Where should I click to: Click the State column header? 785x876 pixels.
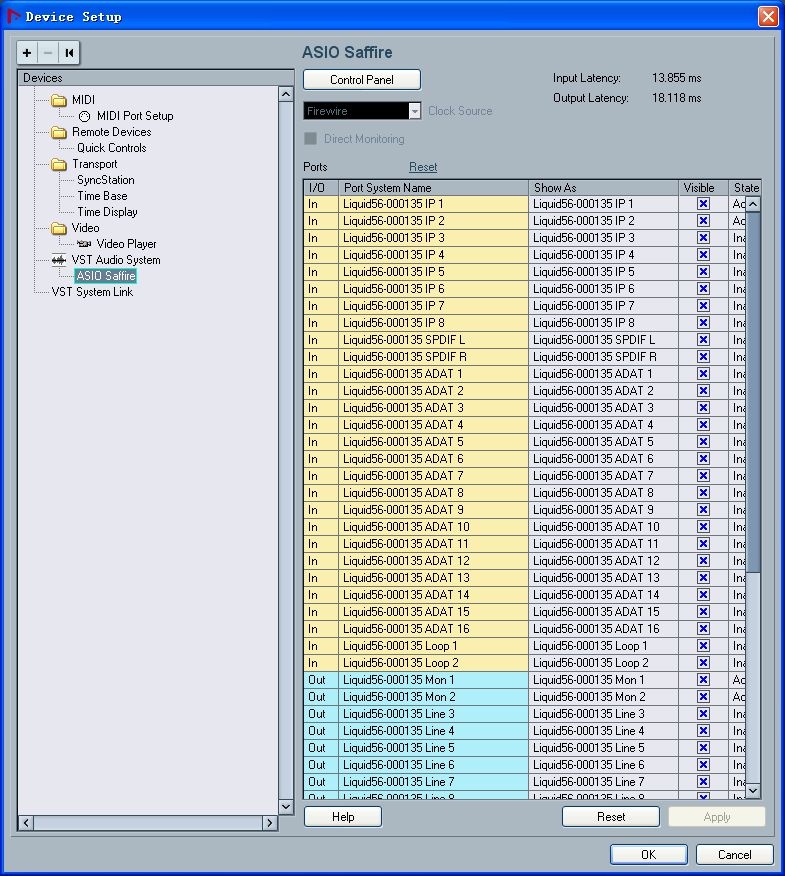(x=745, y=188)
